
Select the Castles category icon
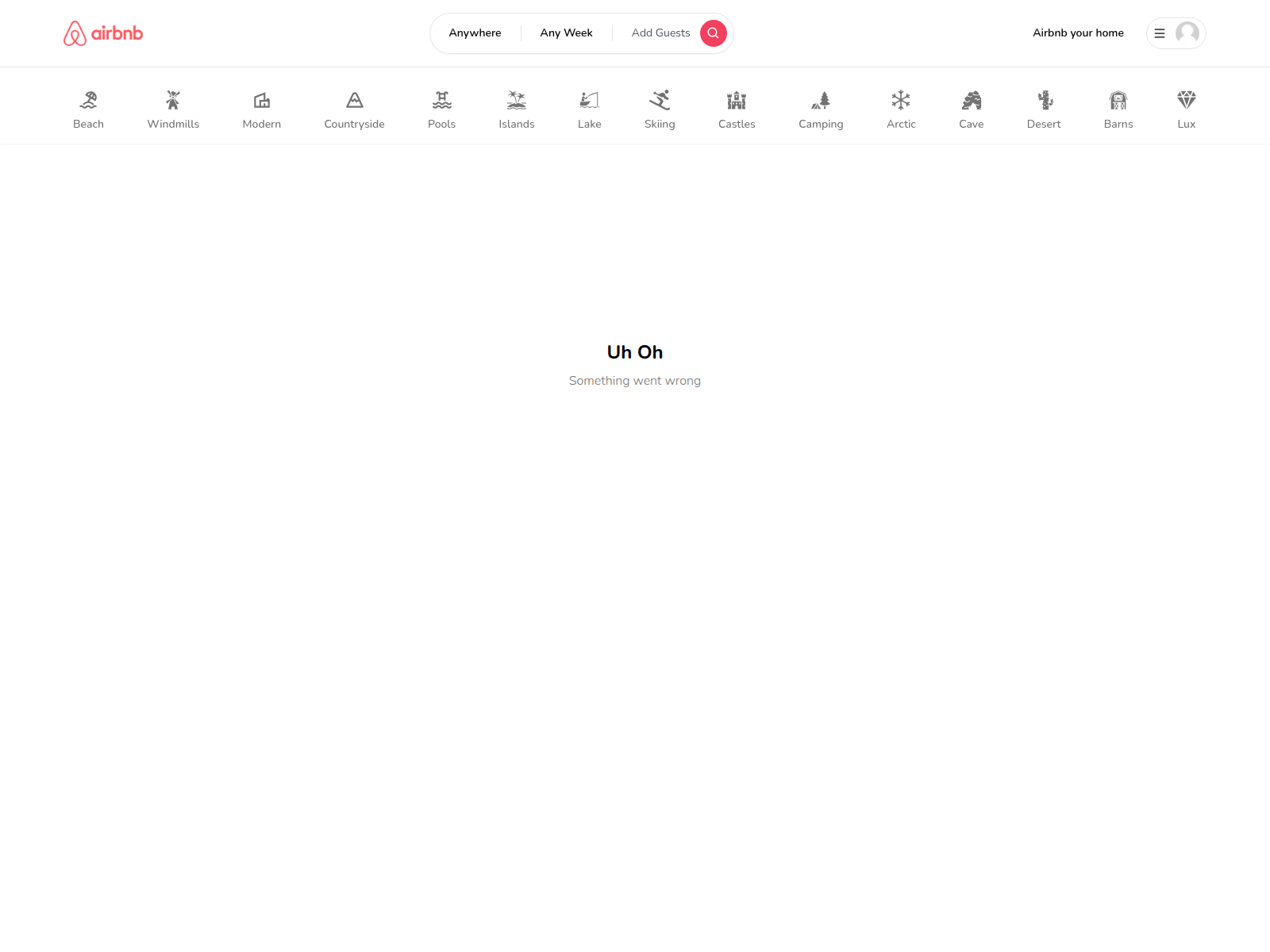pos(737,102)
